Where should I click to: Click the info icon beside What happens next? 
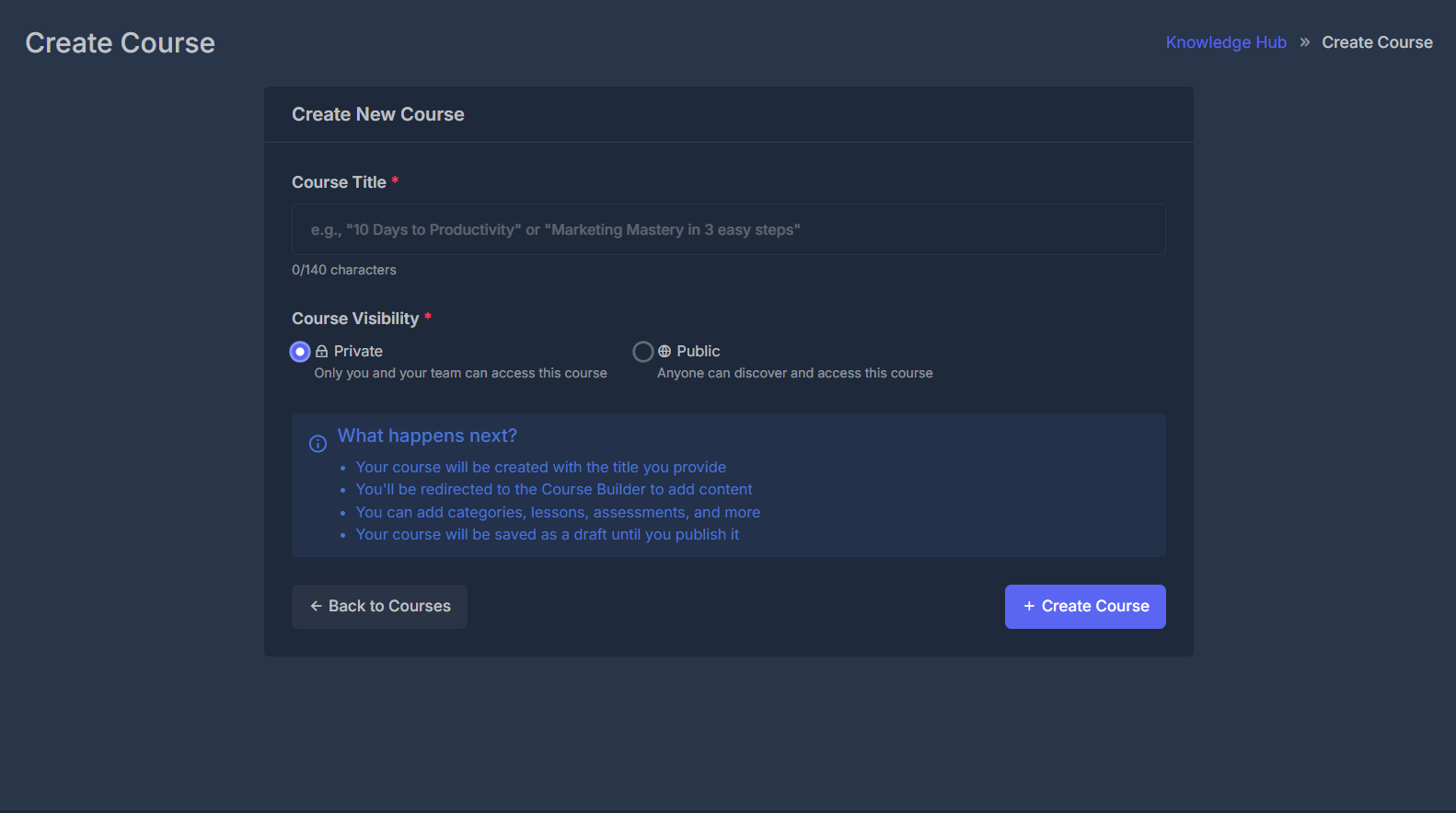point(318,444)
